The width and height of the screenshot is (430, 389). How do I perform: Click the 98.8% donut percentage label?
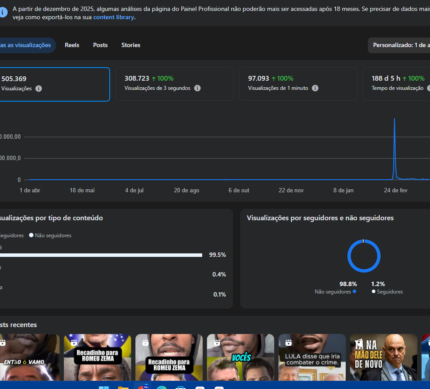click(x=348, y=284)
